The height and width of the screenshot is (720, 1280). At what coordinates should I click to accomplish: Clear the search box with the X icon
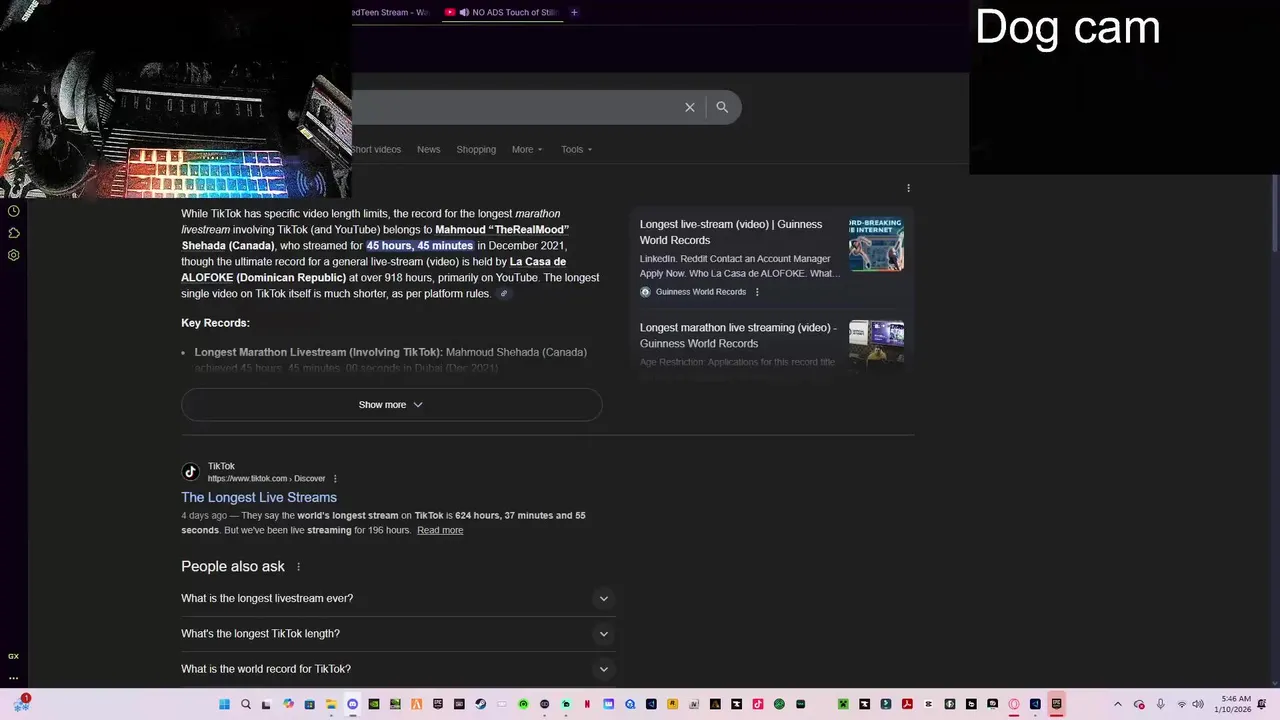pos(689,107)
